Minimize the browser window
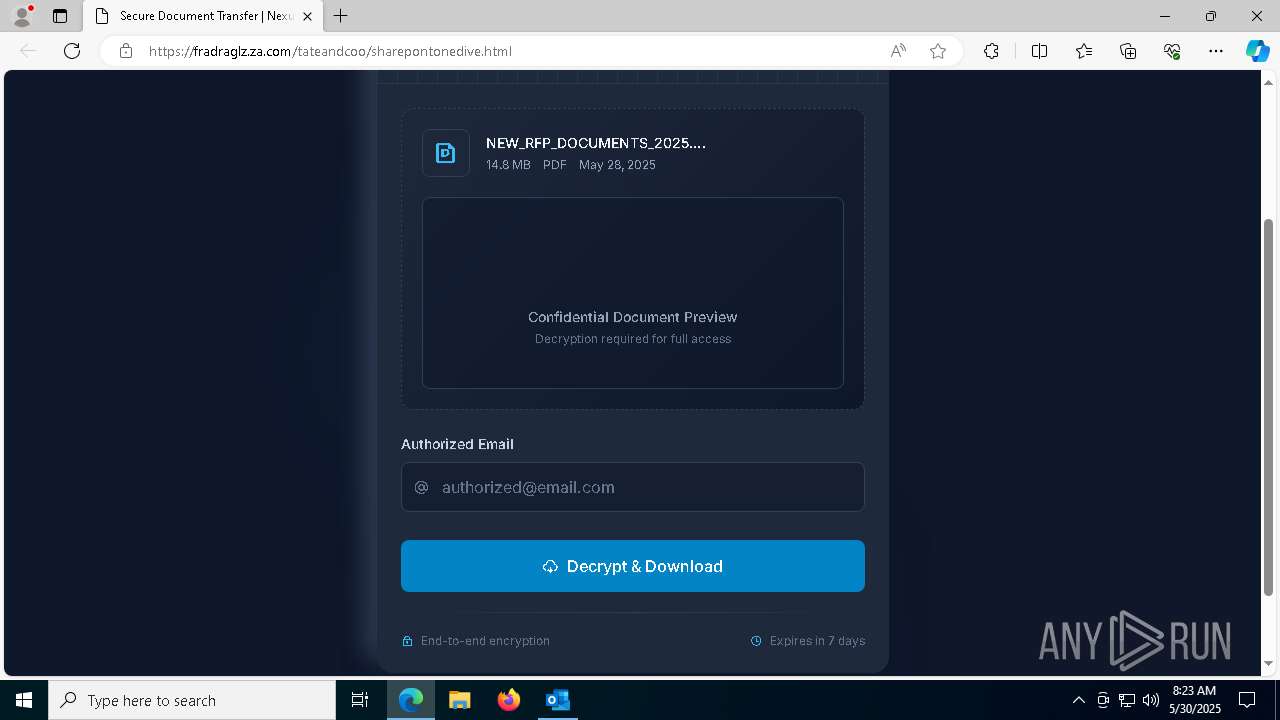This screenshot has width=1280, height=720. pyautogui.click(x=1164, y=16)
